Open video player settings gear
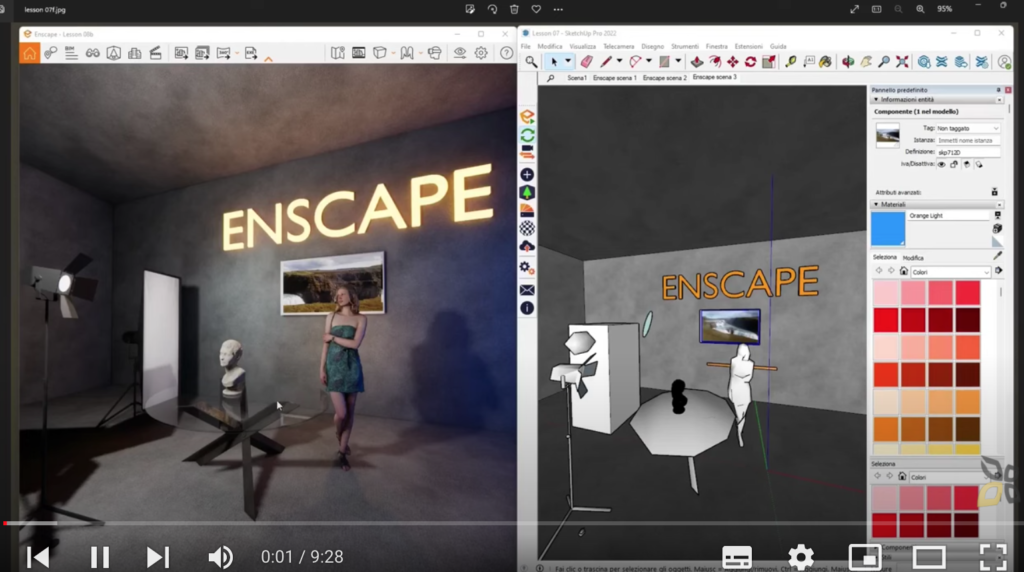This screenshot has height=572, width=1024. [801, 557]
